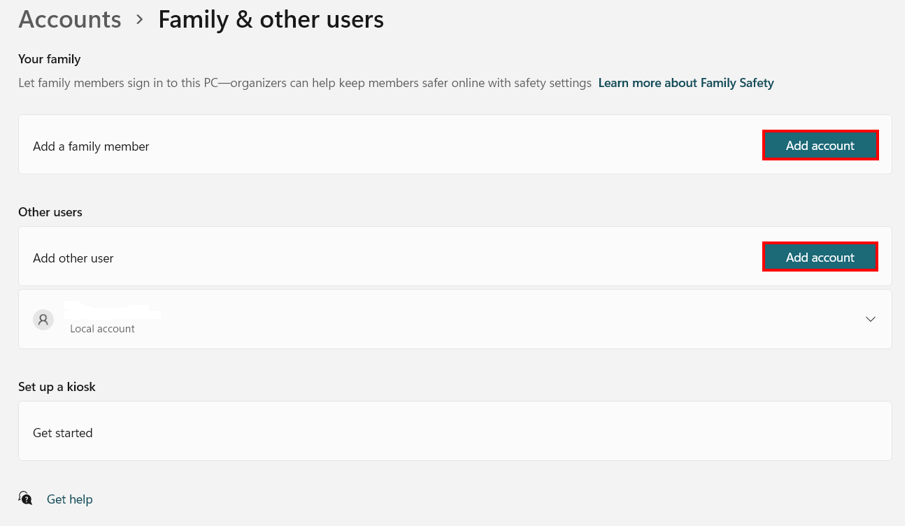
Task: Click empty space in the kiosk card
Action: click(x=491, y=431)
